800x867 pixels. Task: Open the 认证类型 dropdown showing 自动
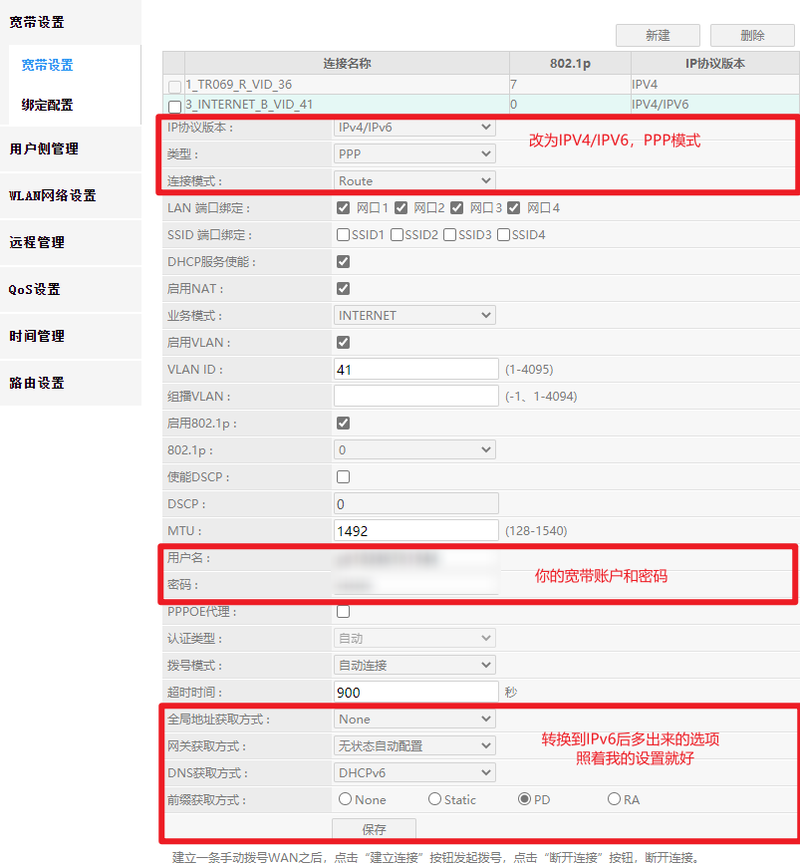[414, 637]
